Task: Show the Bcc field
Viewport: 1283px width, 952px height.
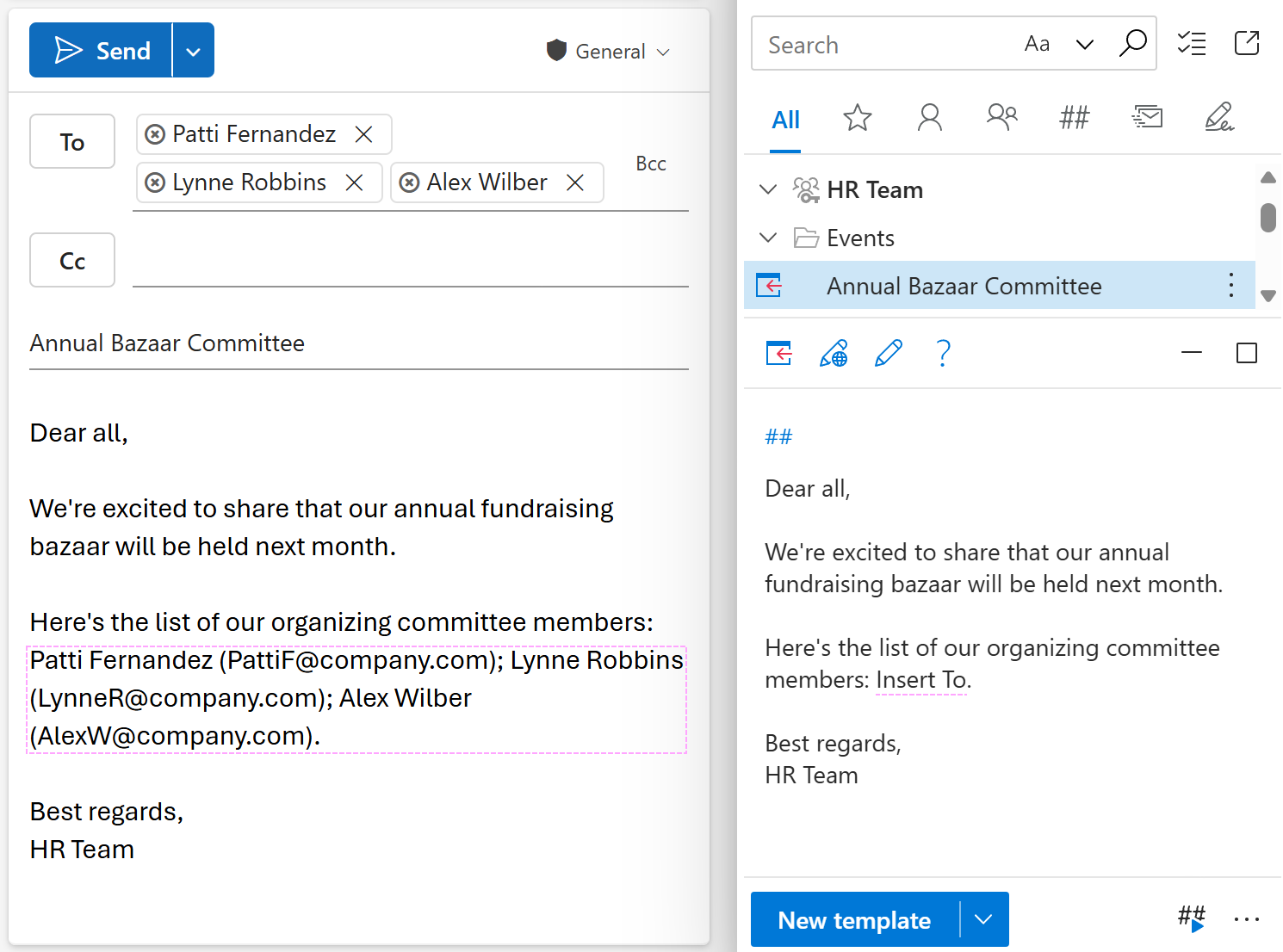Action: pos(651,163)
